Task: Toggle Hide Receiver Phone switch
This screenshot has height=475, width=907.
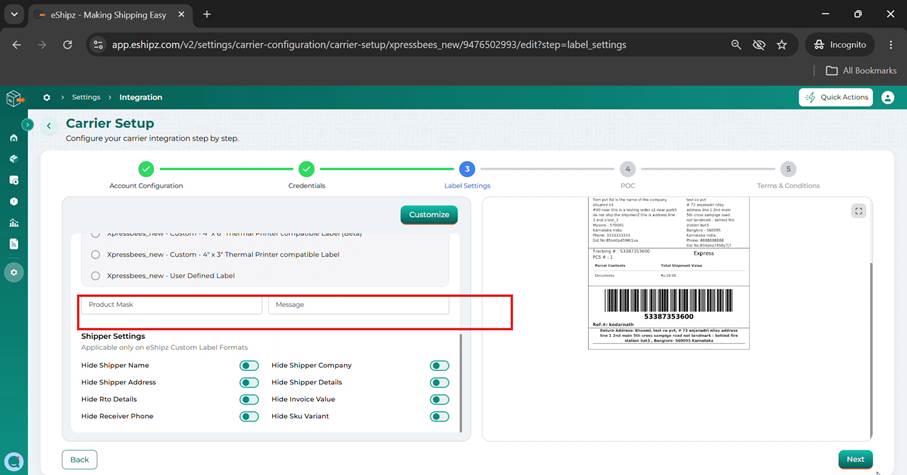Action: (x=249, y=417)
